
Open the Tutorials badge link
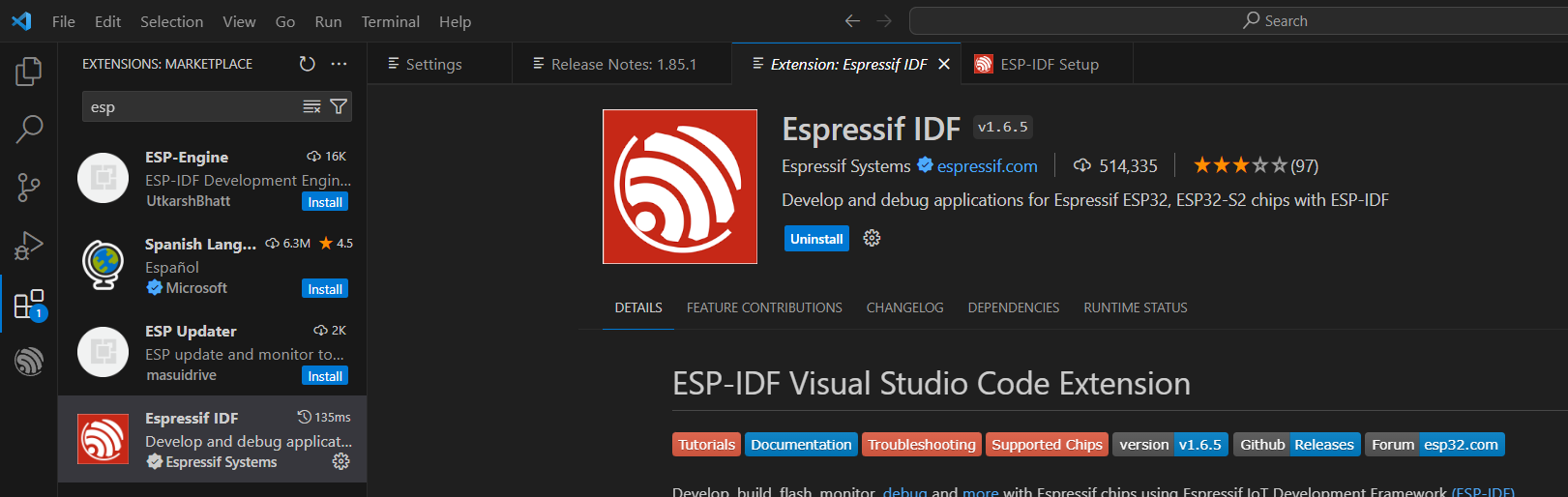pos(706,445)
